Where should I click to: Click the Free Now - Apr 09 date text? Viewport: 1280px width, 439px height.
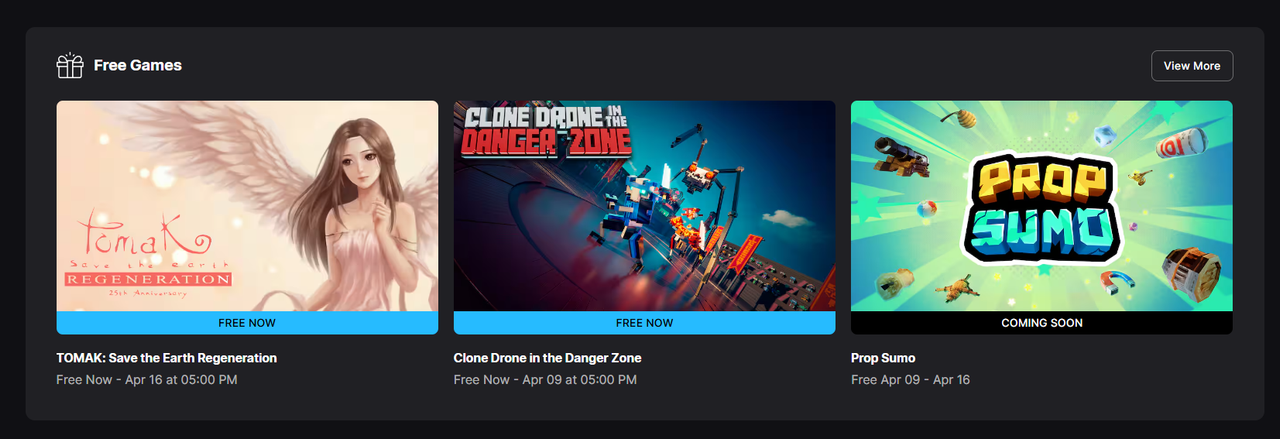545,380
